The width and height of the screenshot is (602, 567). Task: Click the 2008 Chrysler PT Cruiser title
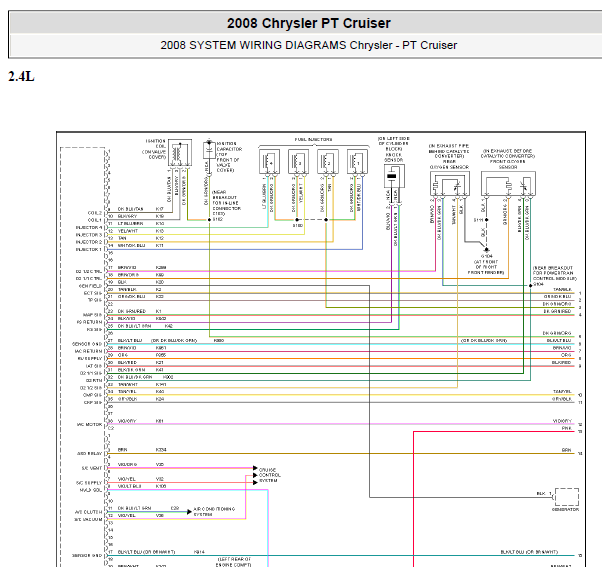[308, 23]
